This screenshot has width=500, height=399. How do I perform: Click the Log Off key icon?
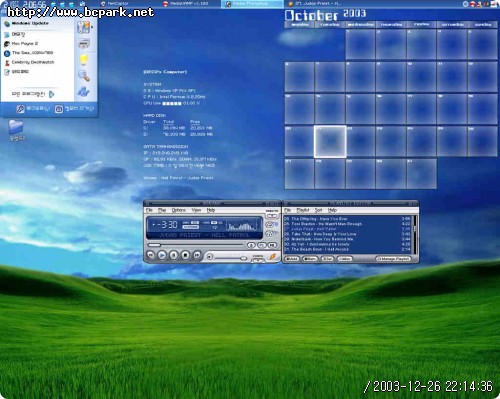pyautogui.click(x=20, y=109)
